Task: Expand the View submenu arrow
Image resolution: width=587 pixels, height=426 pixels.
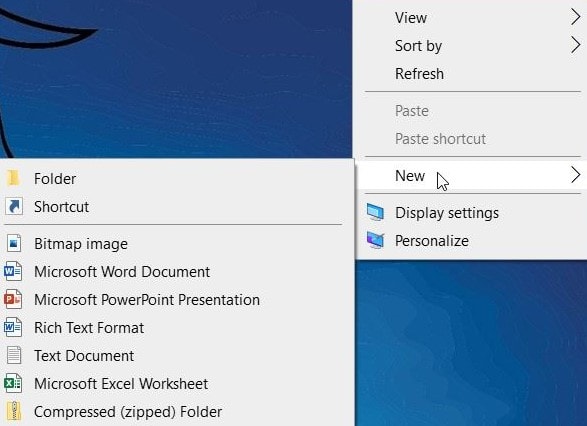Action: coord(575,17)
